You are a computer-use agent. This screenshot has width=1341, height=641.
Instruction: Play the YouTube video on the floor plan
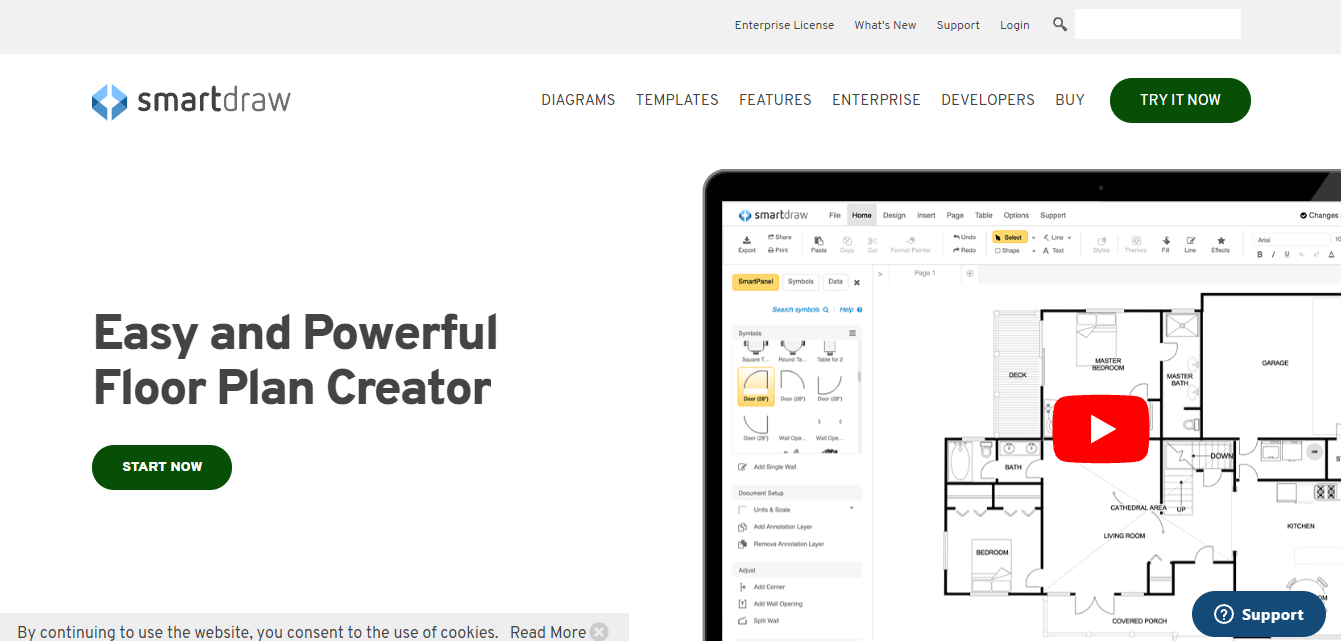click(1102, 429)
